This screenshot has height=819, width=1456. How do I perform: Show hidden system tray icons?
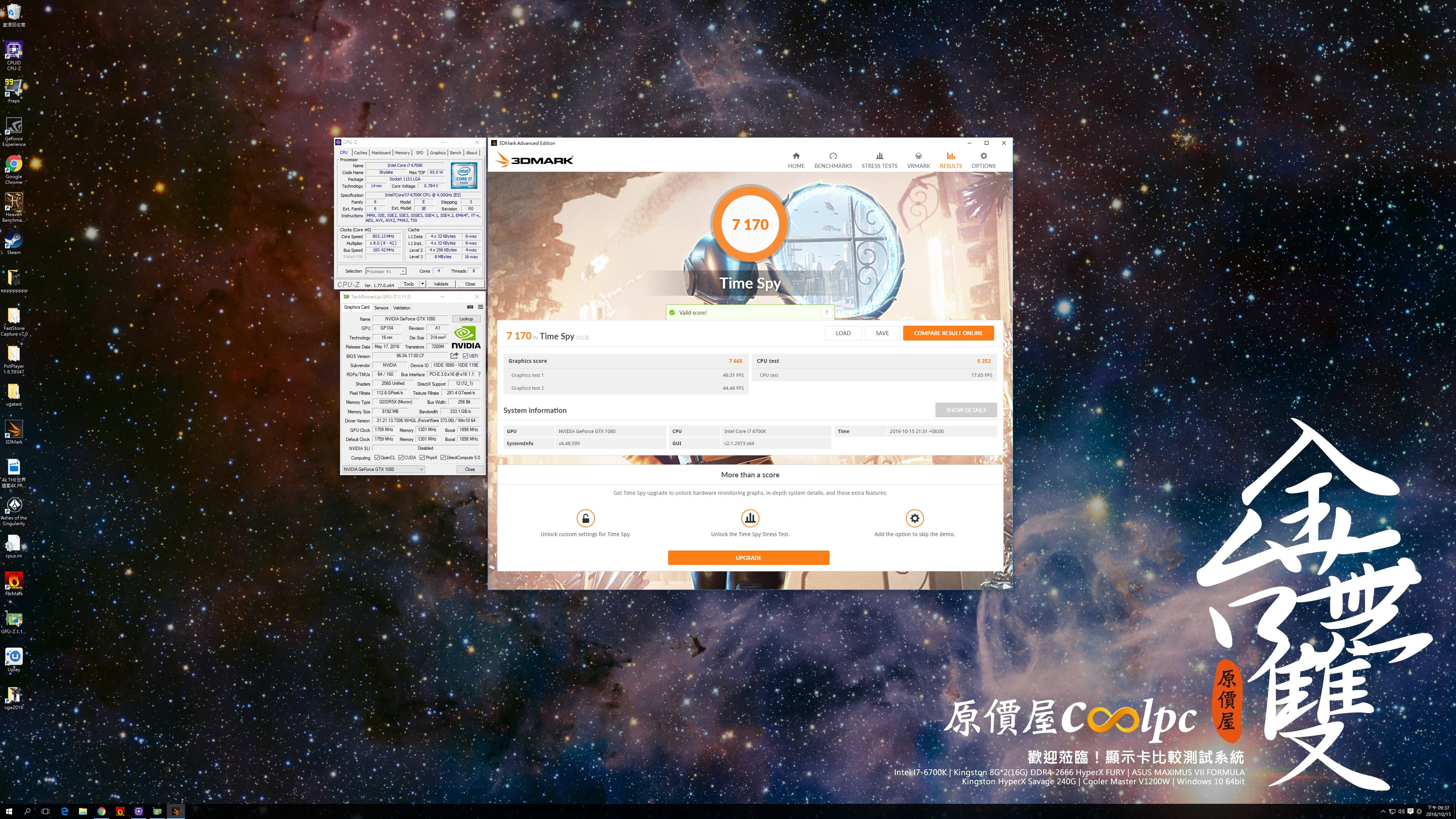point(1382,811)
